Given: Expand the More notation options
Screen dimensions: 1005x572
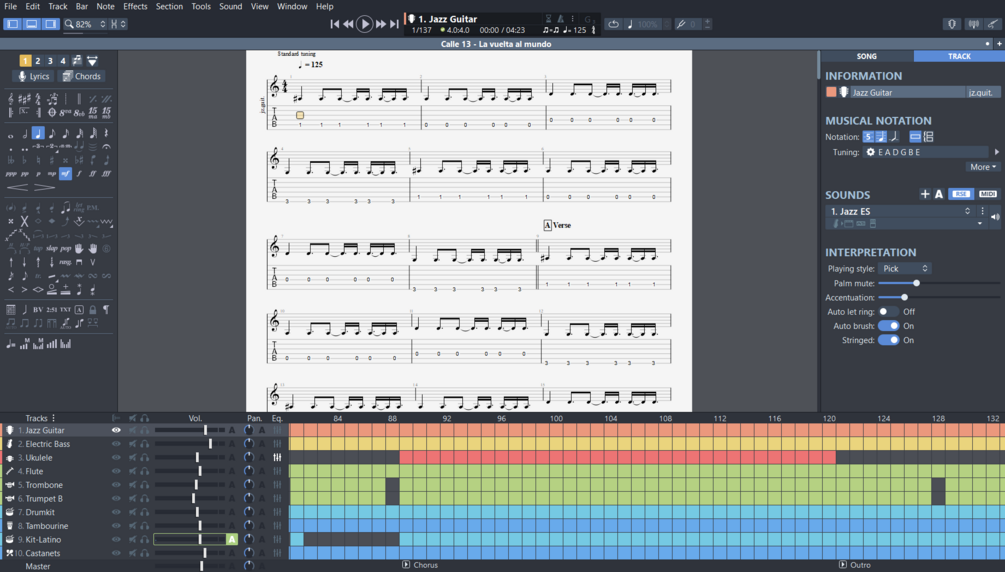Looking at the screenshot, I should (x=983, y=167).
